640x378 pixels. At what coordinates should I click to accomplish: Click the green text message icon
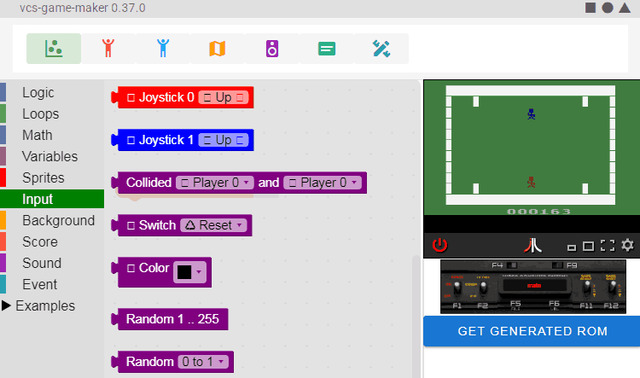(327, 49)
